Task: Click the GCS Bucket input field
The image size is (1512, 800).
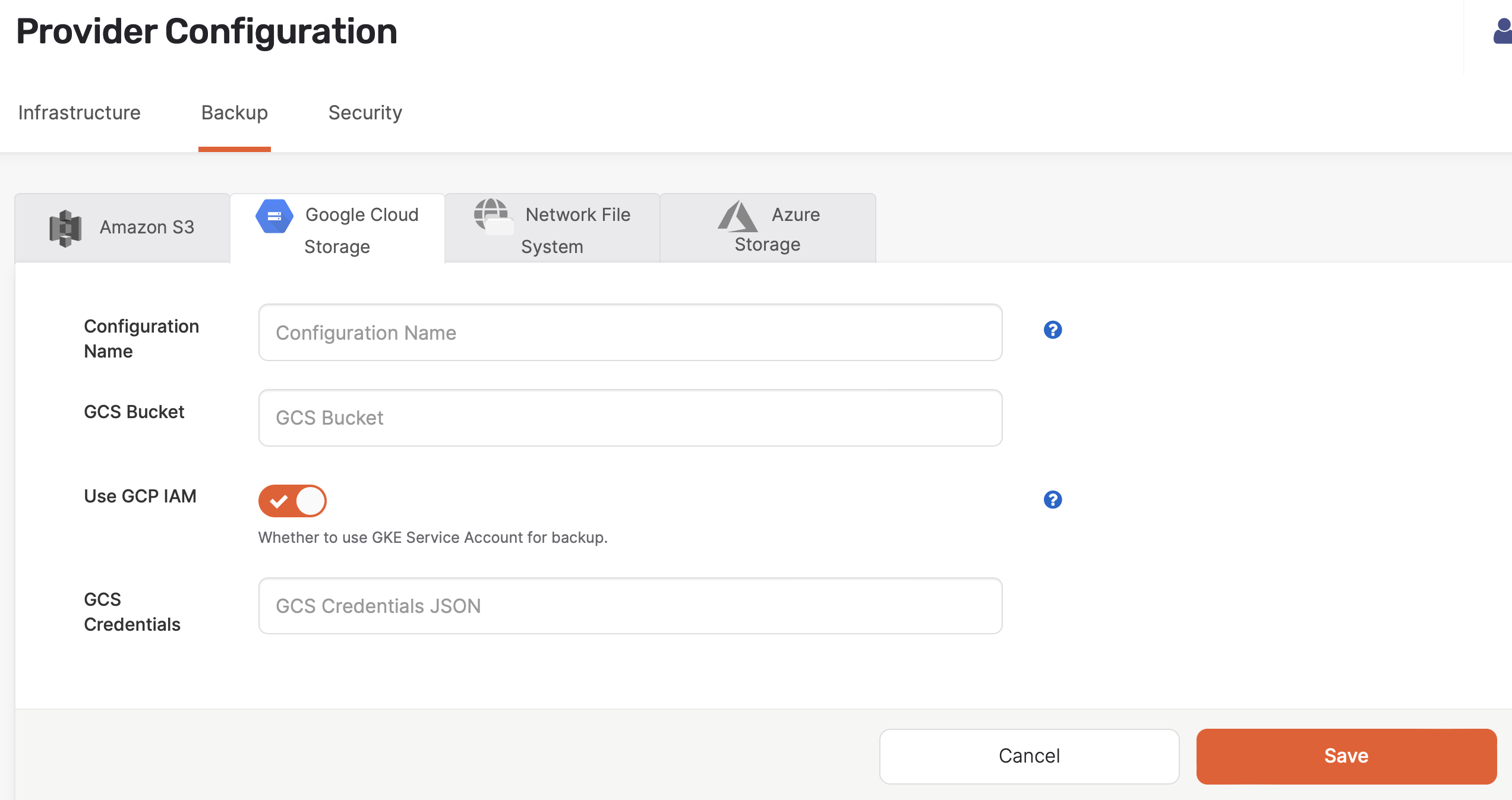Action: coord(630,418)
